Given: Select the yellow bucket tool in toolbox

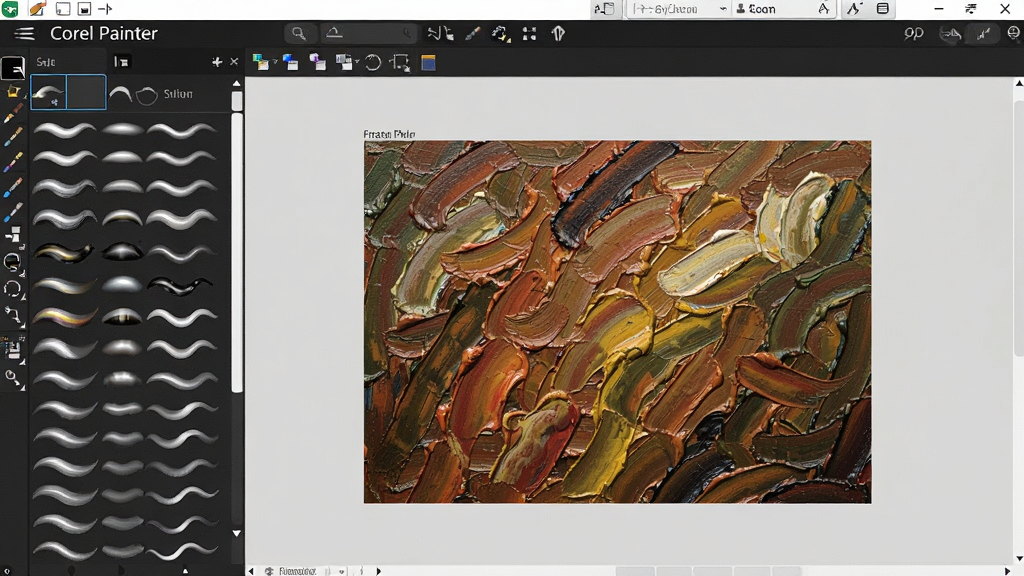Looking at the screenshot, I should pos(13,93).
